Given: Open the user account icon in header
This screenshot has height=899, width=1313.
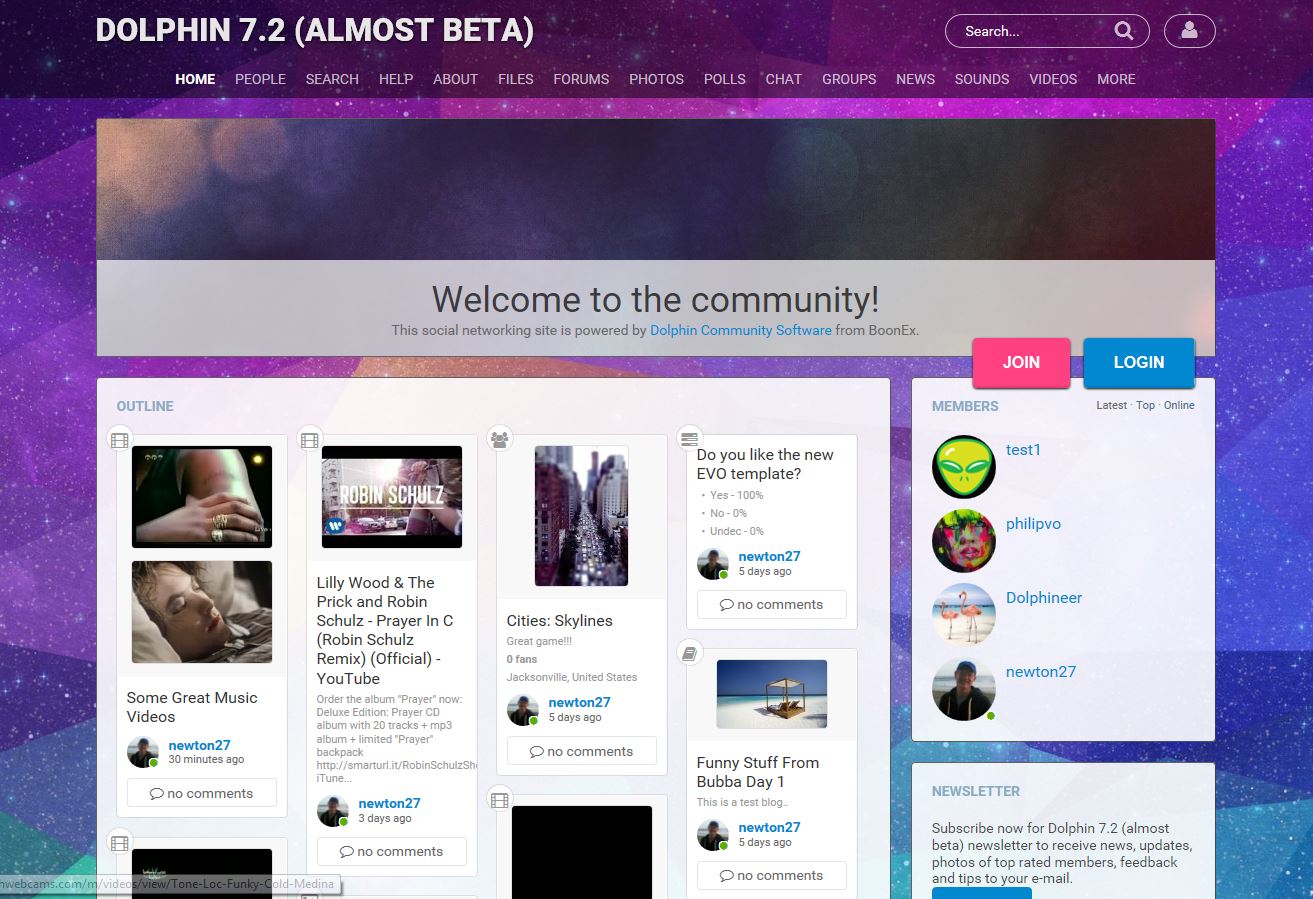Looking at the screenshot, I should click(x=1189, y=31).
